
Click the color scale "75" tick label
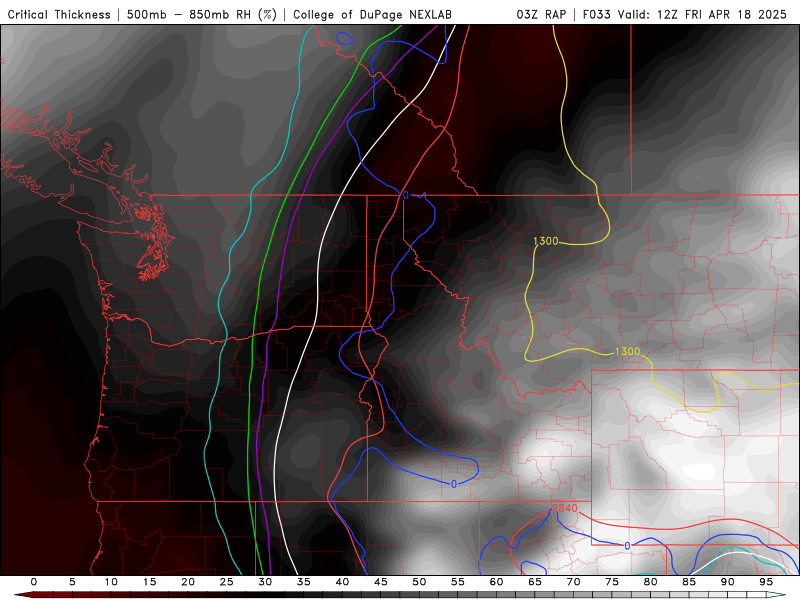612,582
